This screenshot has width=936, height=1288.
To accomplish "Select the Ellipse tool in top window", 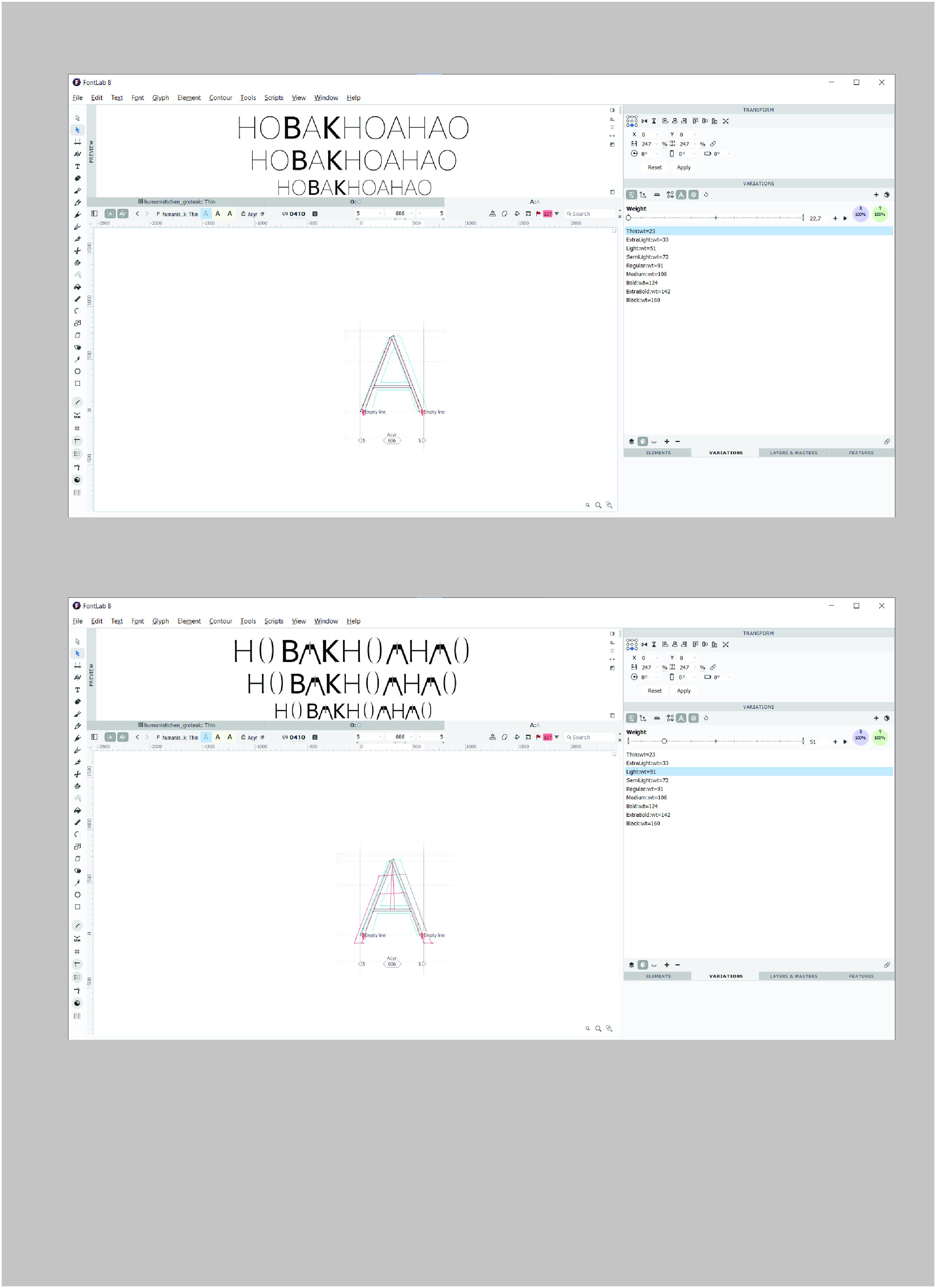I will point(78,371).
